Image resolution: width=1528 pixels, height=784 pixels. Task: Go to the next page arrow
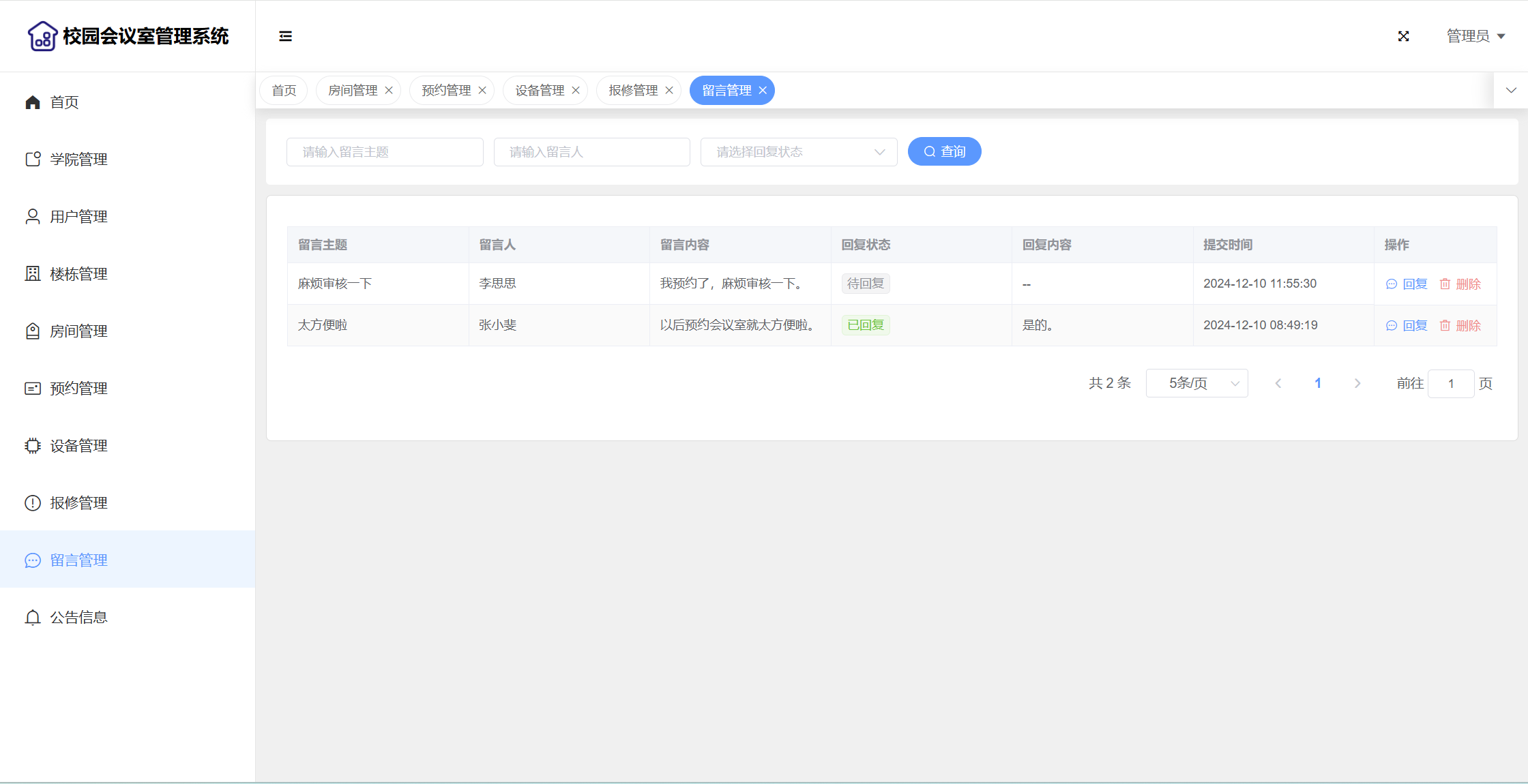tap(1357, 384)
